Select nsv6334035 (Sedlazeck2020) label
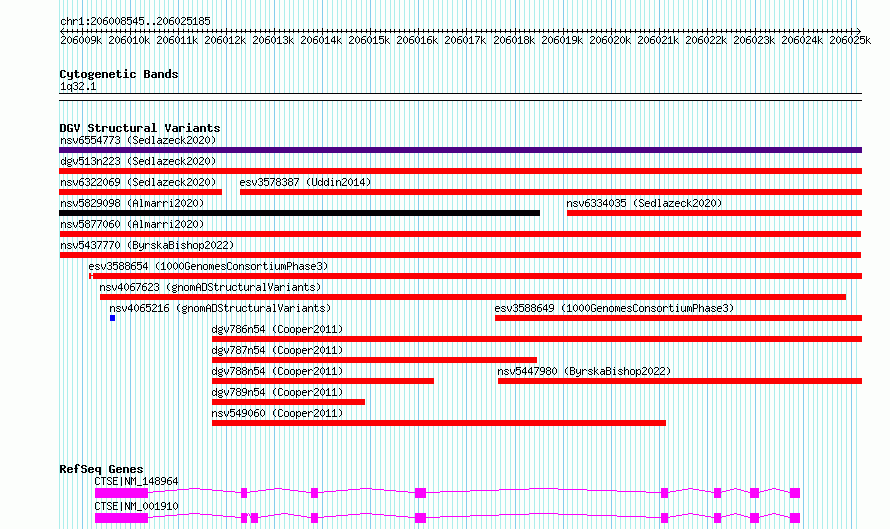The width and height of the screenshot is (890, 529). [644, 203]
